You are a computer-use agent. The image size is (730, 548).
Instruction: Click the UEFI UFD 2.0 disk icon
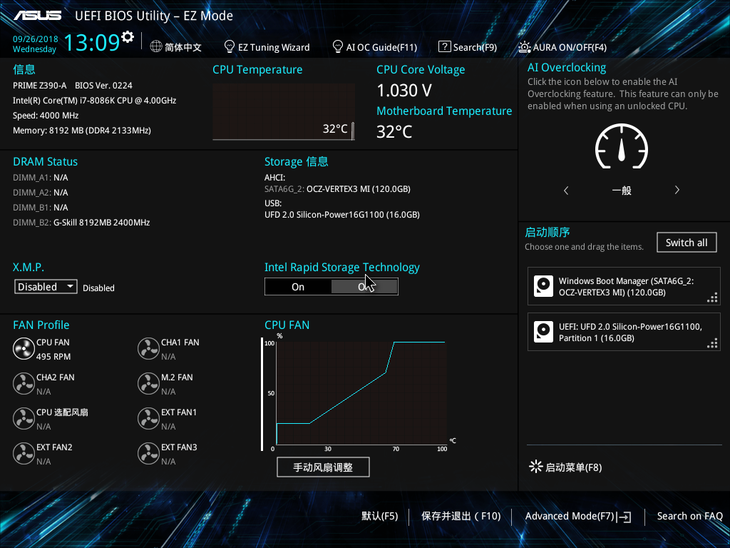pyautogui.click(x=543, y=332)
